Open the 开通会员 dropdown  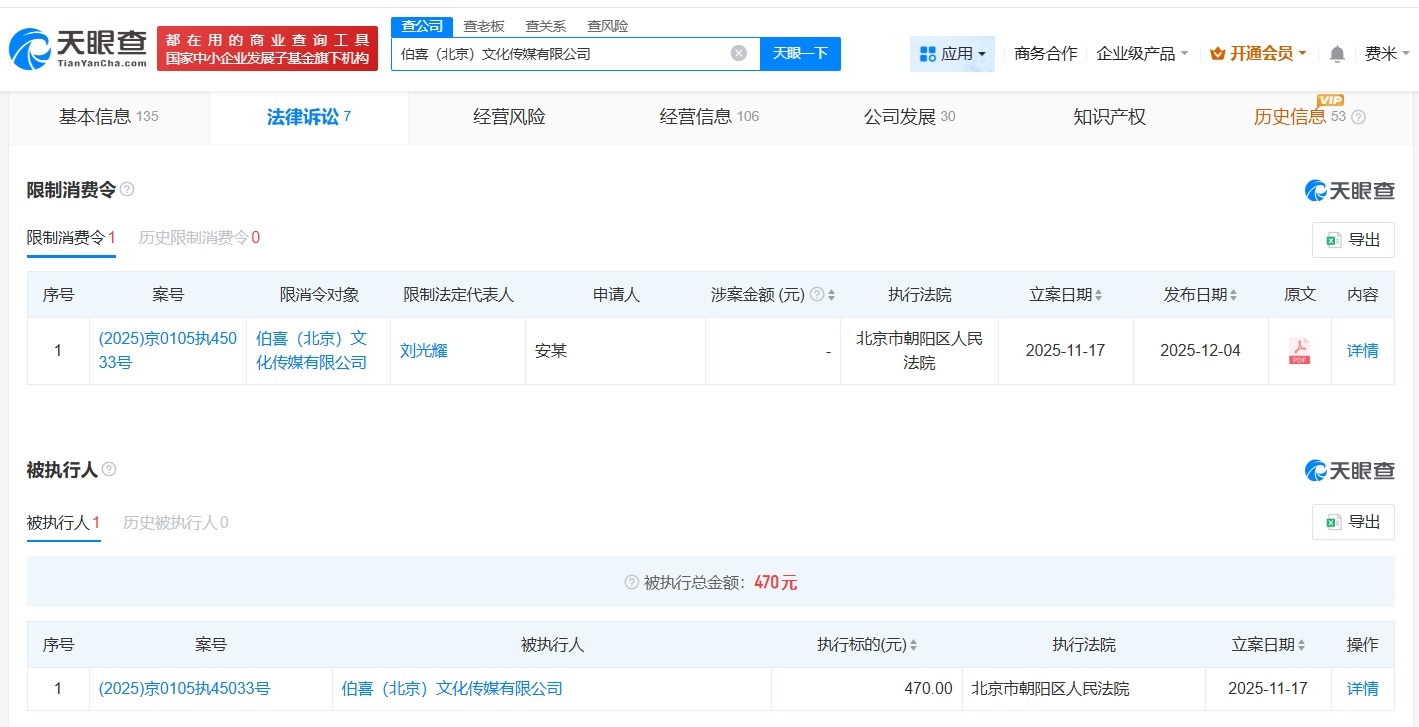click(x=1257, y=53)
